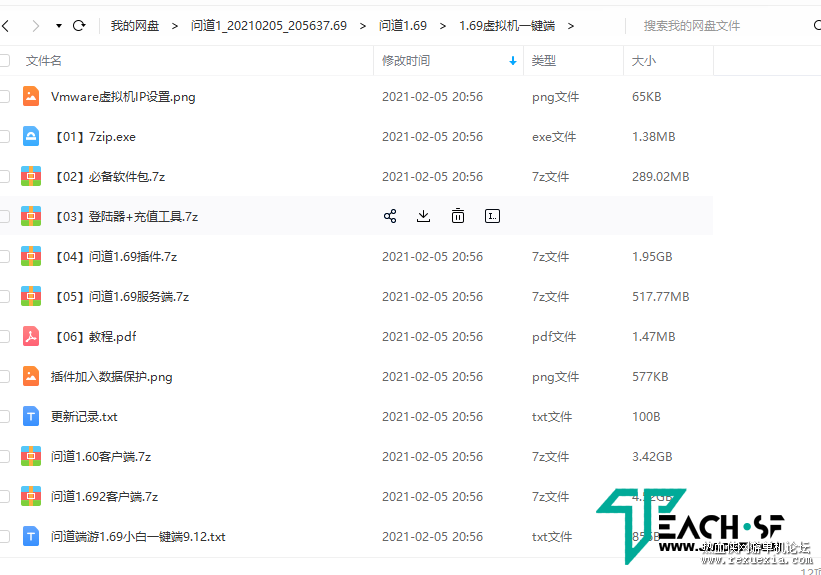
Task: Click the blue sort direction arrow
Action: click(513, 61)
